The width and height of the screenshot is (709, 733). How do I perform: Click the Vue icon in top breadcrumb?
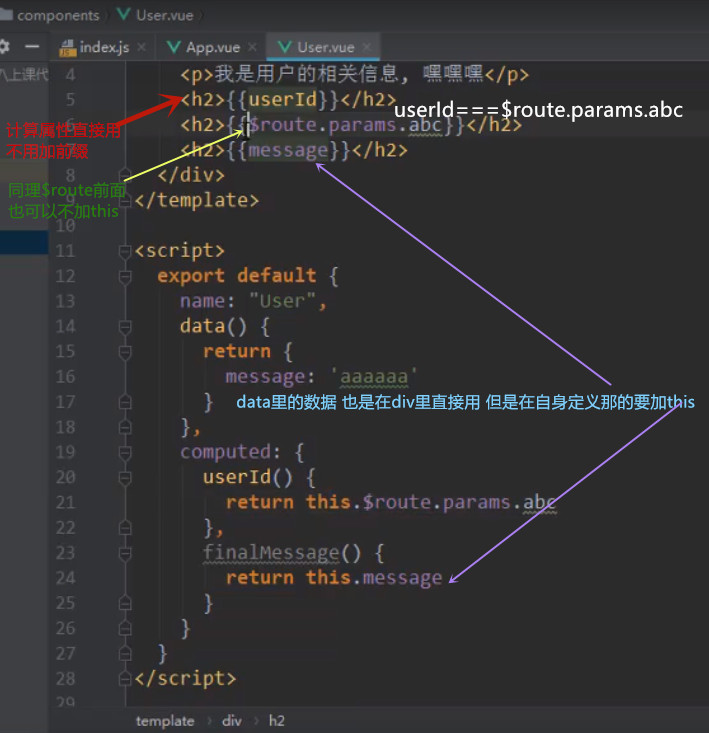click(x=124, y=14)
